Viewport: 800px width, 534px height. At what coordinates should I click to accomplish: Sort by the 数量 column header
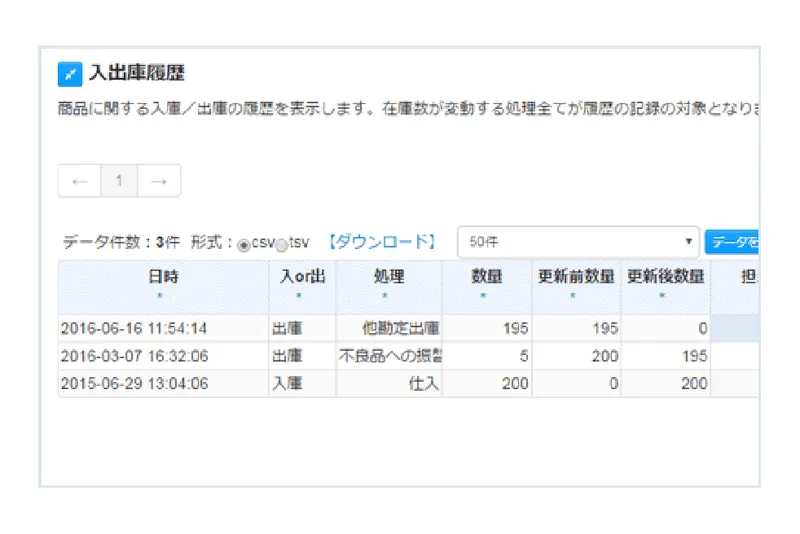[487, 287]
